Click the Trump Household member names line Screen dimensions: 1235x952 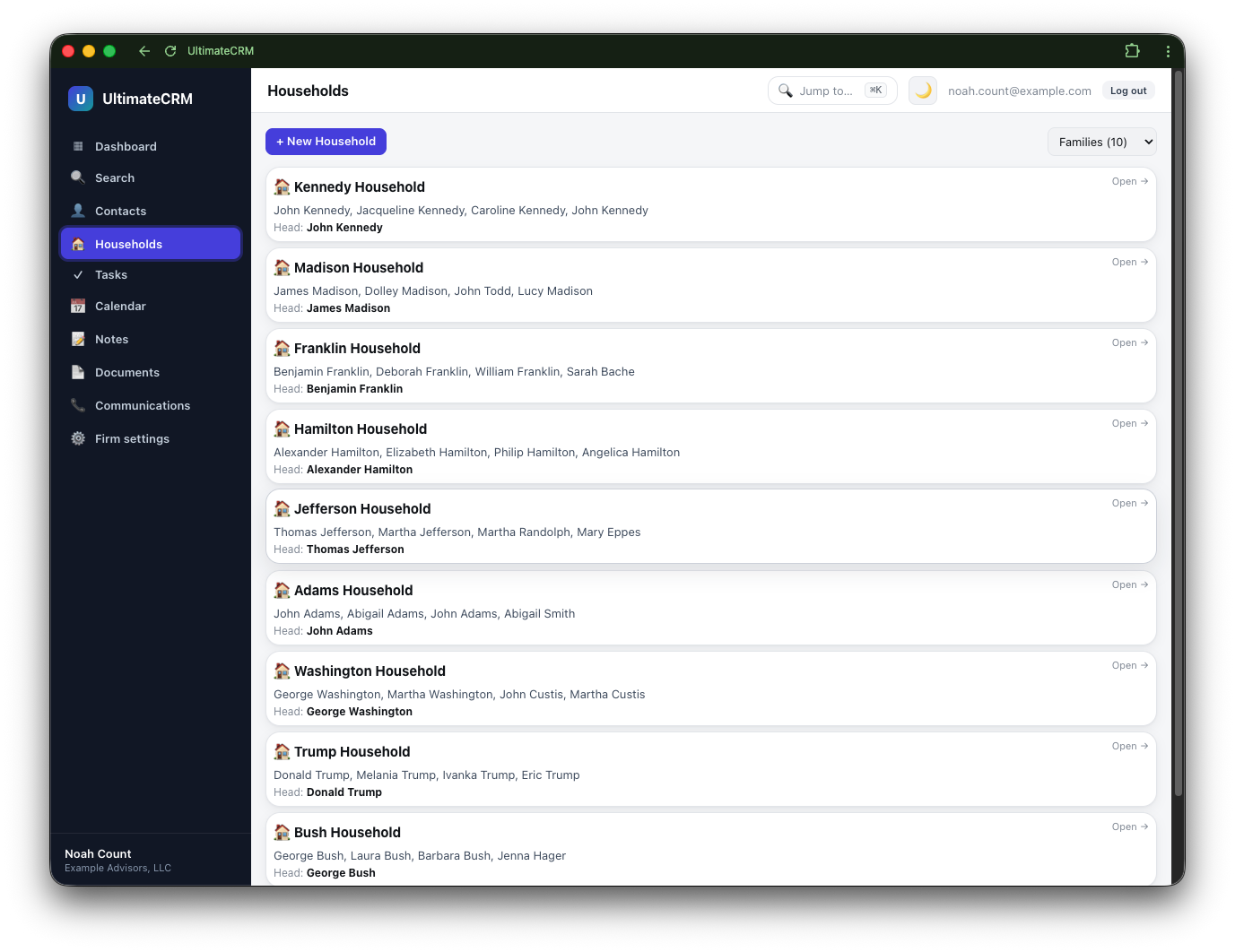427,775
